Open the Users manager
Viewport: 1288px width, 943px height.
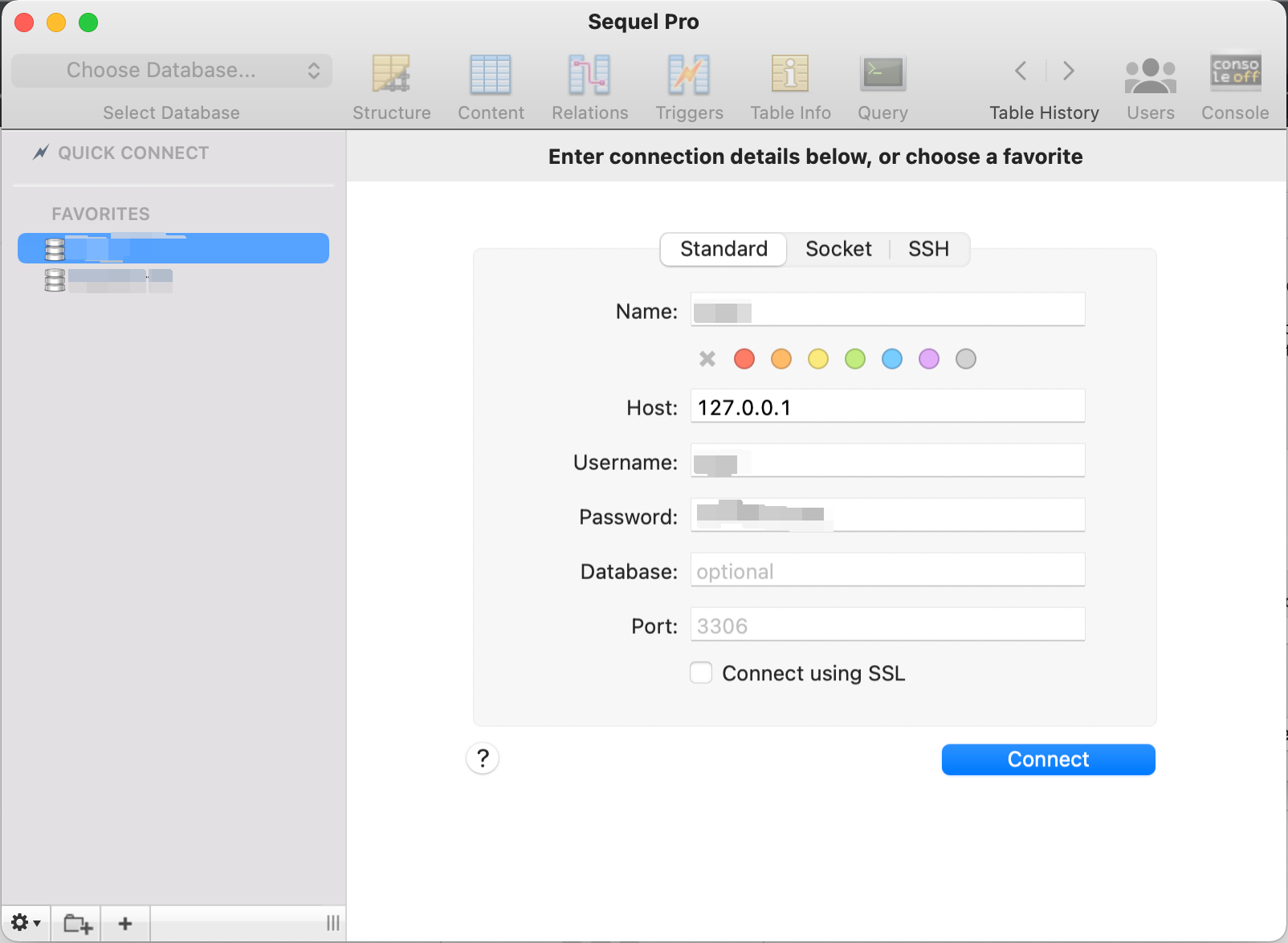tap(1150, 88)
